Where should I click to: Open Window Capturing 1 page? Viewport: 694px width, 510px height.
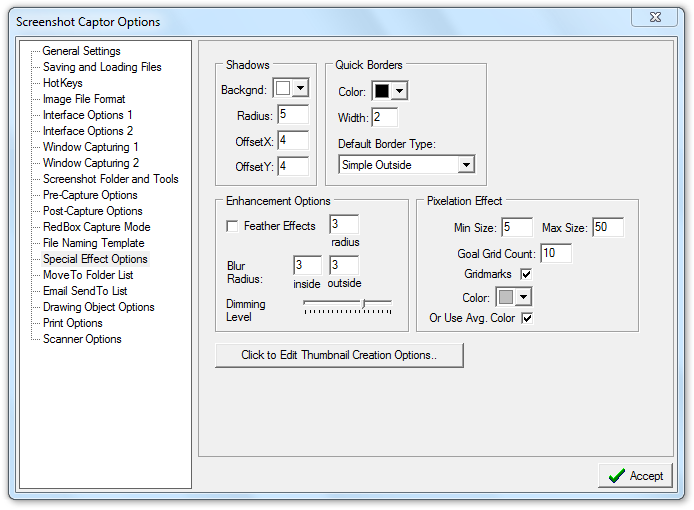[x=91, y=147]
